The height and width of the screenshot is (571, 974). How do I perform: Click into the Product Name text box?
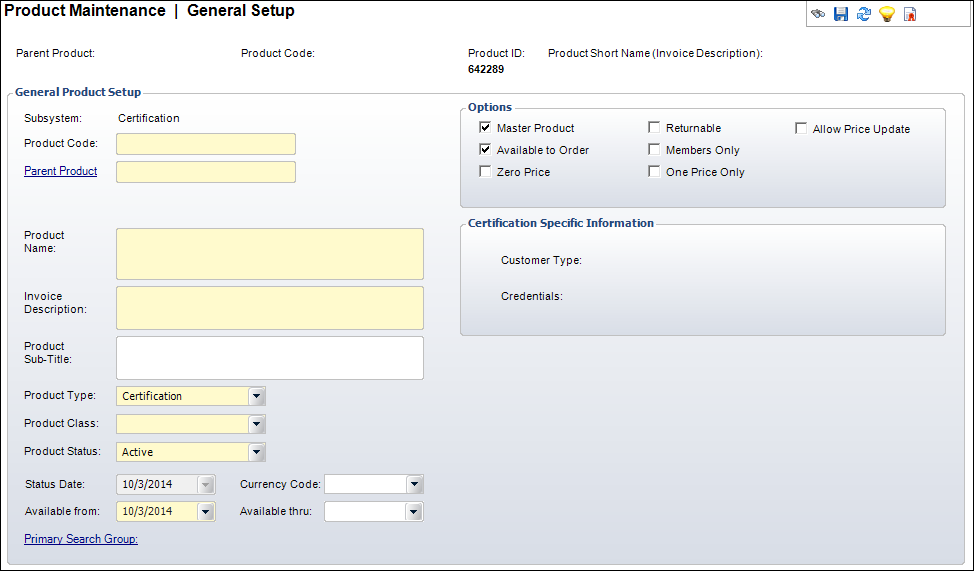click(270, 254)
